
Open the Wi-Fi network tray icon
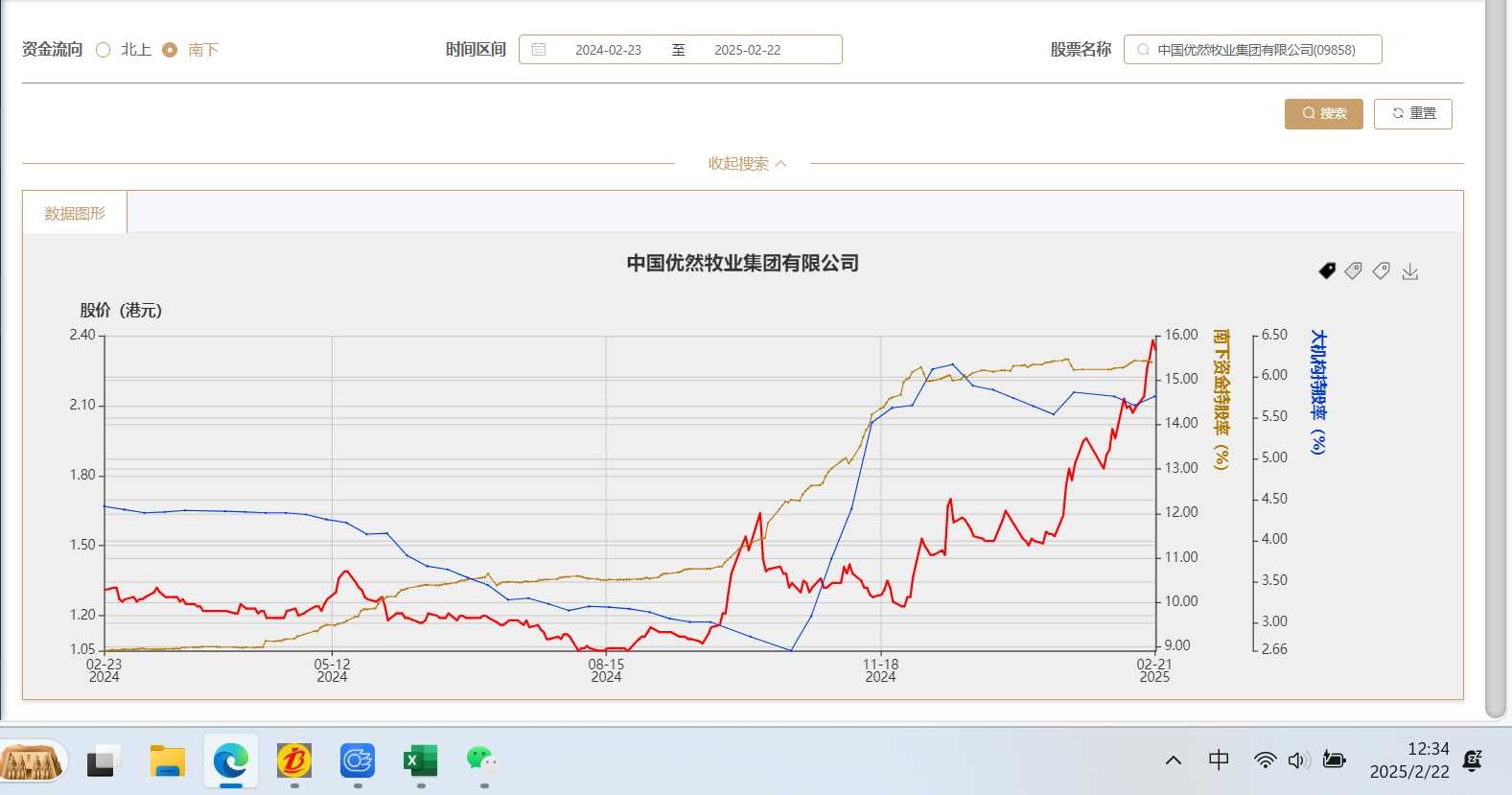click(x=1266, y=760)
